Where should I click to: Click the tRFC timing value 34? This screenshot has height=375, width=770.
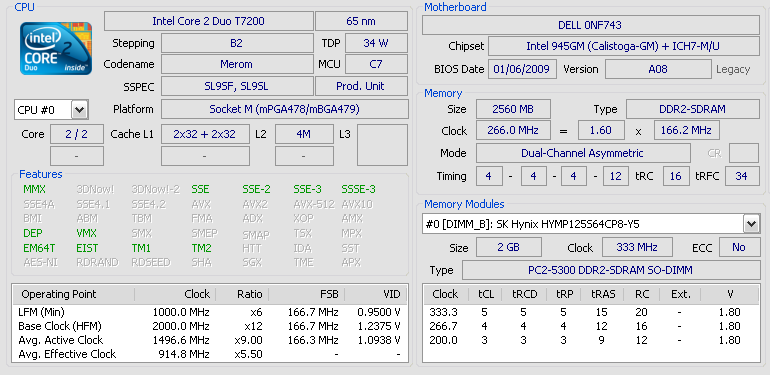tap(742, 176)
